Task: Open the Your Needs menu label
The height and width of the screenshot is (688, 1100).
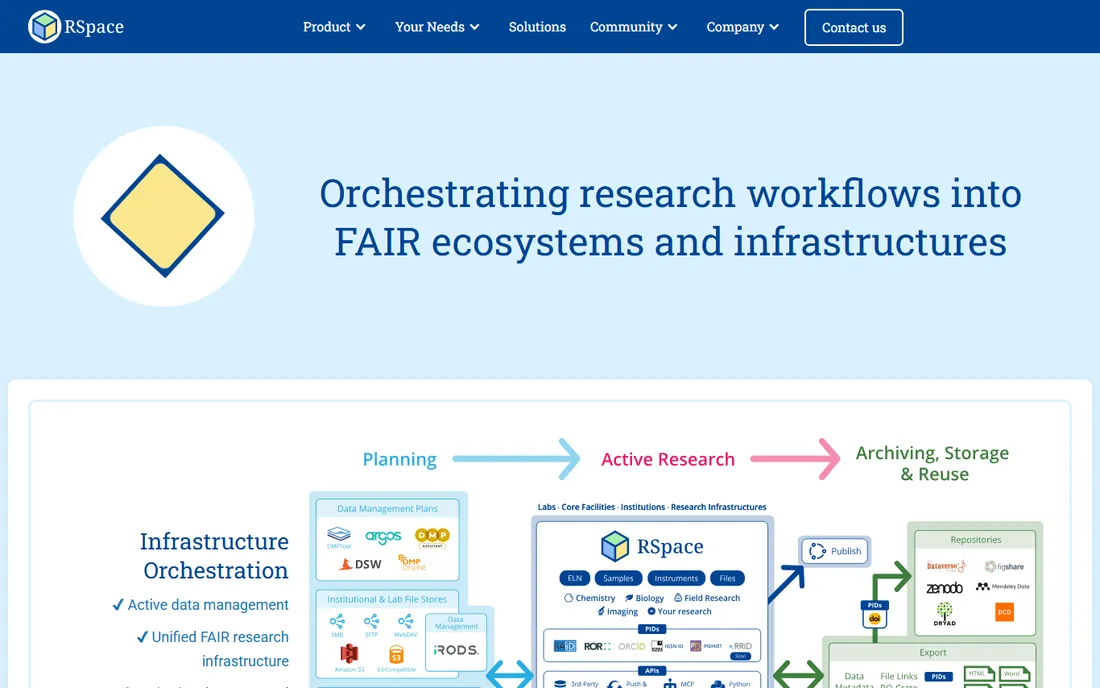Action: (429, 27)
